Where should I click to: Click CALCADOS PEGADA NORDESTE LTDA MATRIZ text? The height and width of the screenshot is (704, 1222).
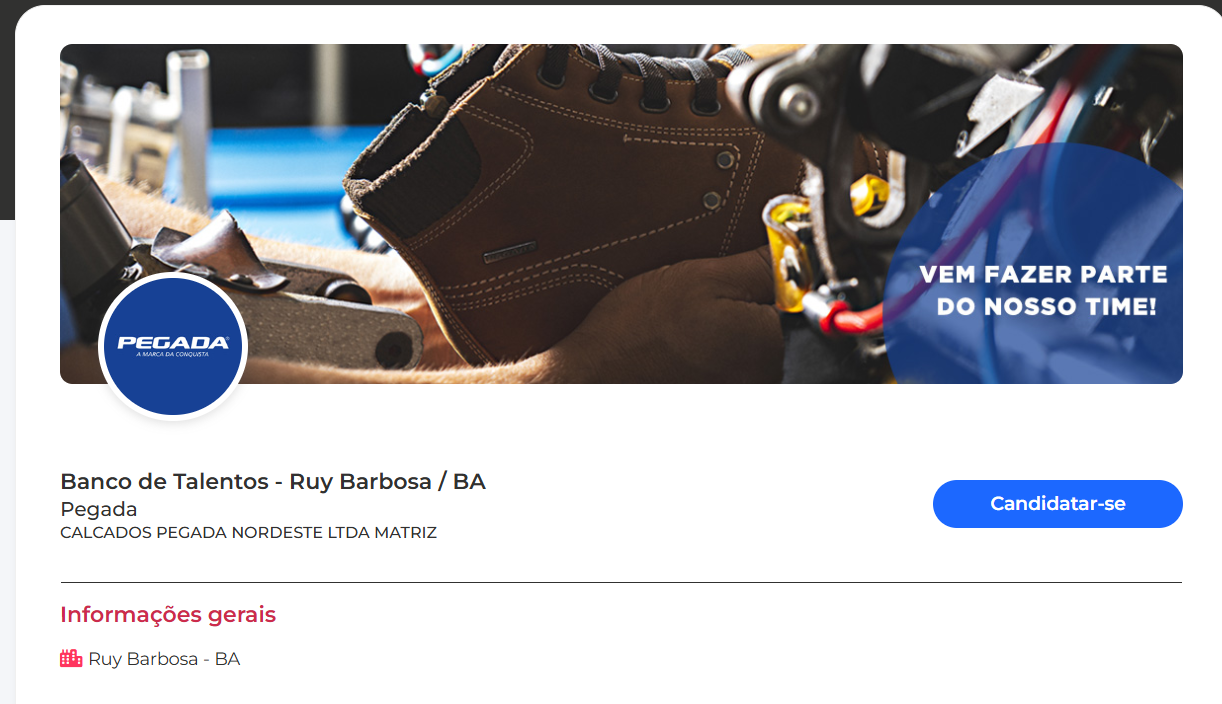coord(249,533)
